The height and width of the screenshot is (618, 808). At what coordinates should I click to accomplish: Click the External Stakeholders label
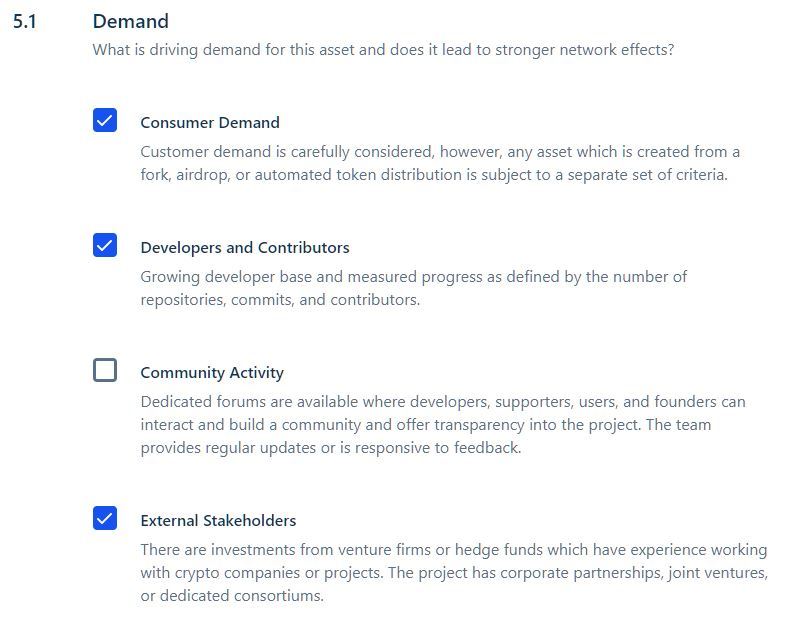point(218,521)
